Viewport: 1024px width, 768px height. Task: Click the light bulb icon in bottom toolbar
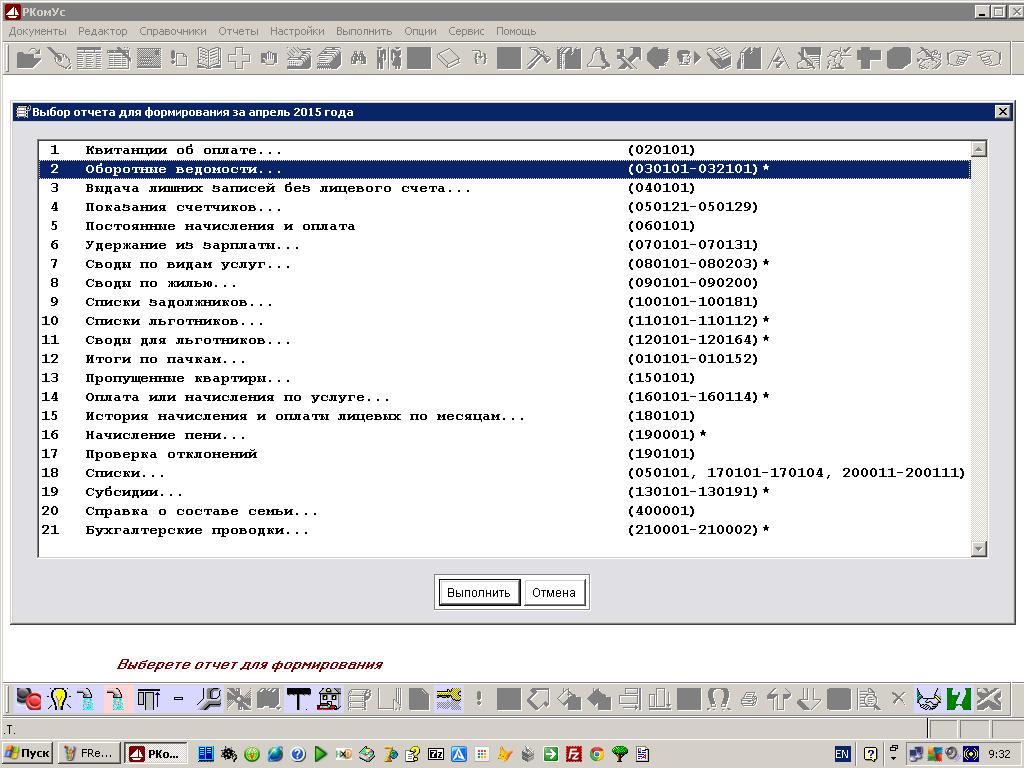pos(59,698)
